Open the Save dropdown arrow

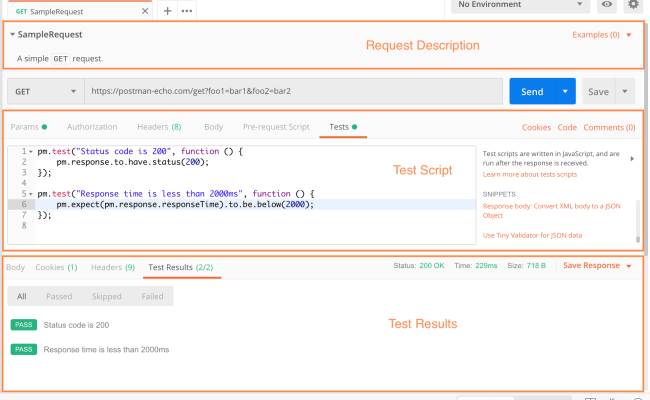[x=625, y=92]
